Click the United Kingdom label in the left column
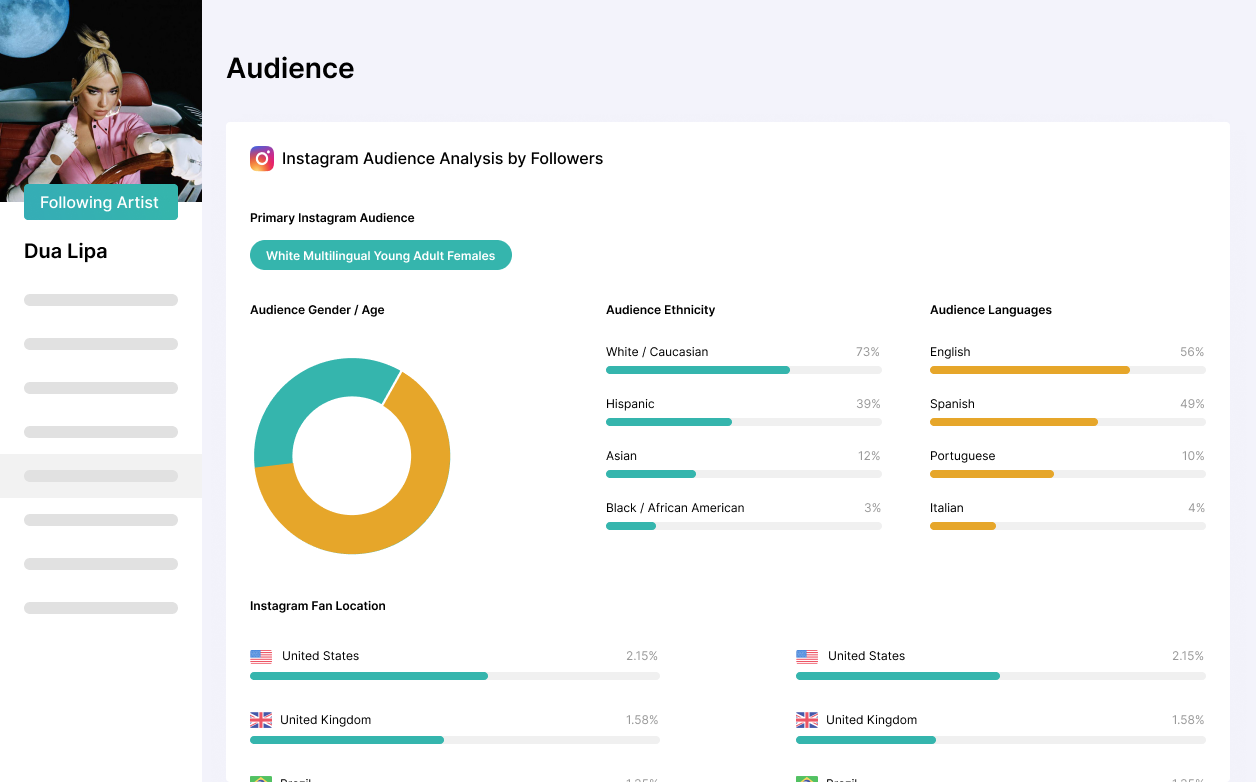Viewport: 1256px width, 782px height. coord(325,720)
